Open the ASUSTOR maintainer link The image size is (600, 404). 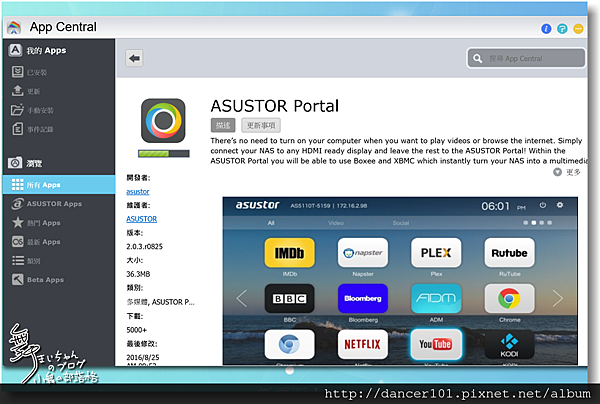pyautogui.click(x=142, y=219)
